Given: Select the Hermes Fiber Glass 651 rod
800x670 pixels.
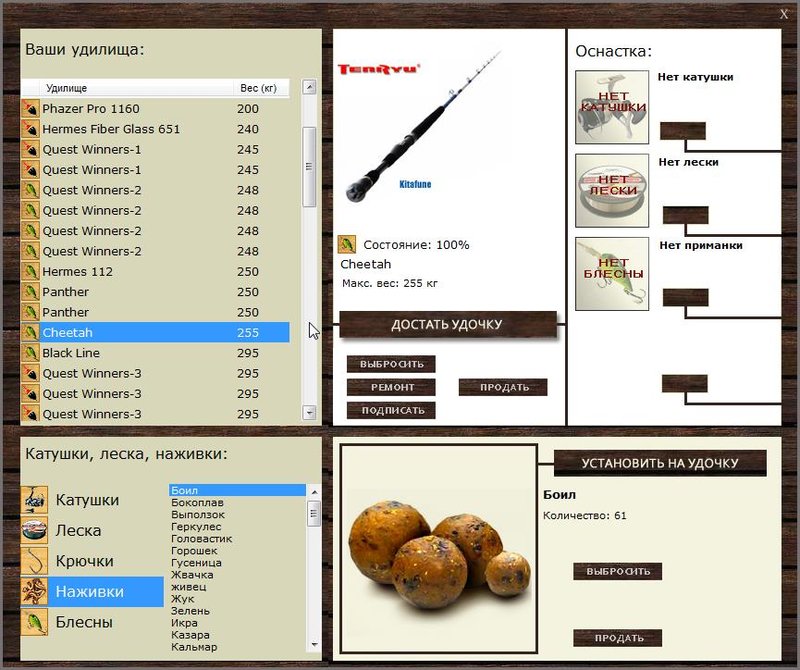Looking at the screenshot, I should tap(156, 129).
